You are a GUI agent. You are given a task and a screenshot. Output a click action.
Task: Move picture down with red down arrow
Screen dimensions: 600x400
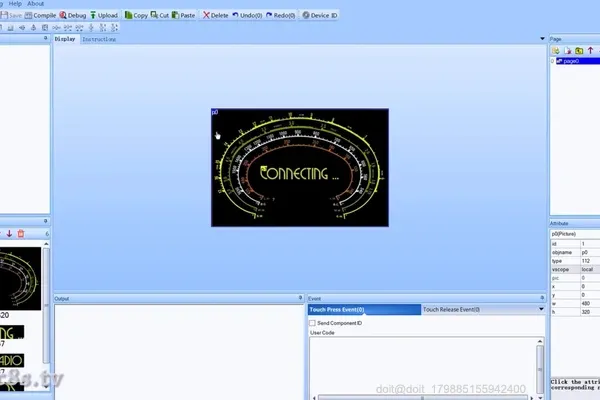[9, 233]
